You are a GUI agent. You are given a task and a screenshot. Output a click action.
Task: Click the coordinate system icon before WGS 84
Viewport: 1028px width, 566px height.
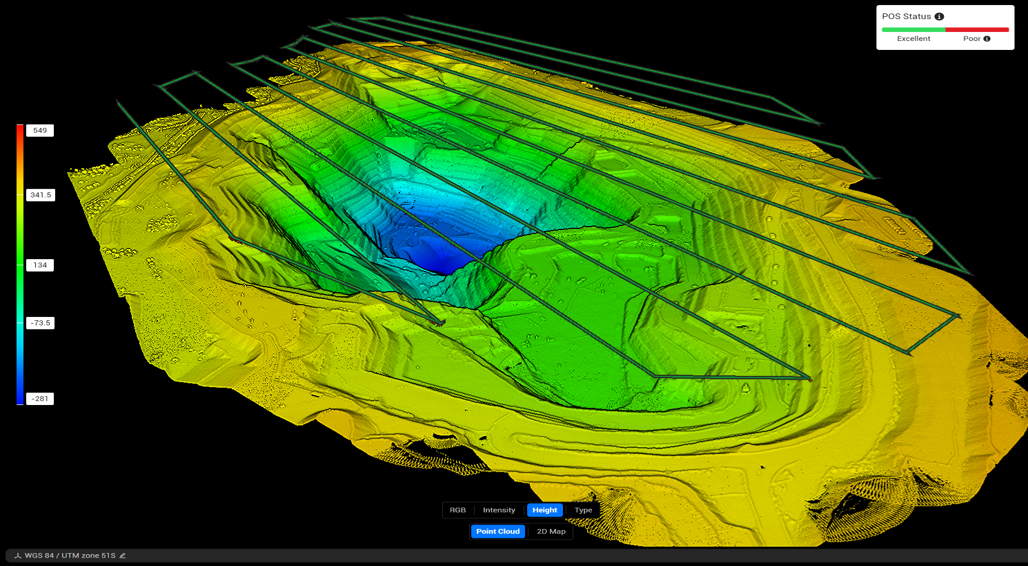(x=17, y=556)
